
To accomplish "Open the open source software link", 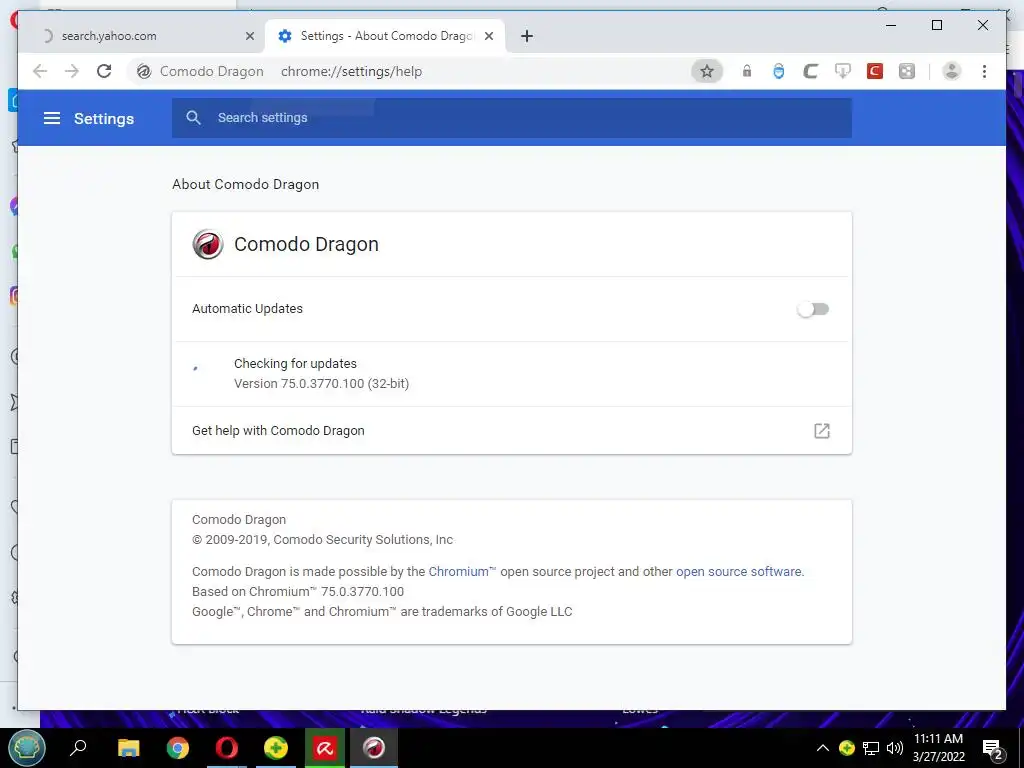I will pyautogui.click(x=738, y=571).
